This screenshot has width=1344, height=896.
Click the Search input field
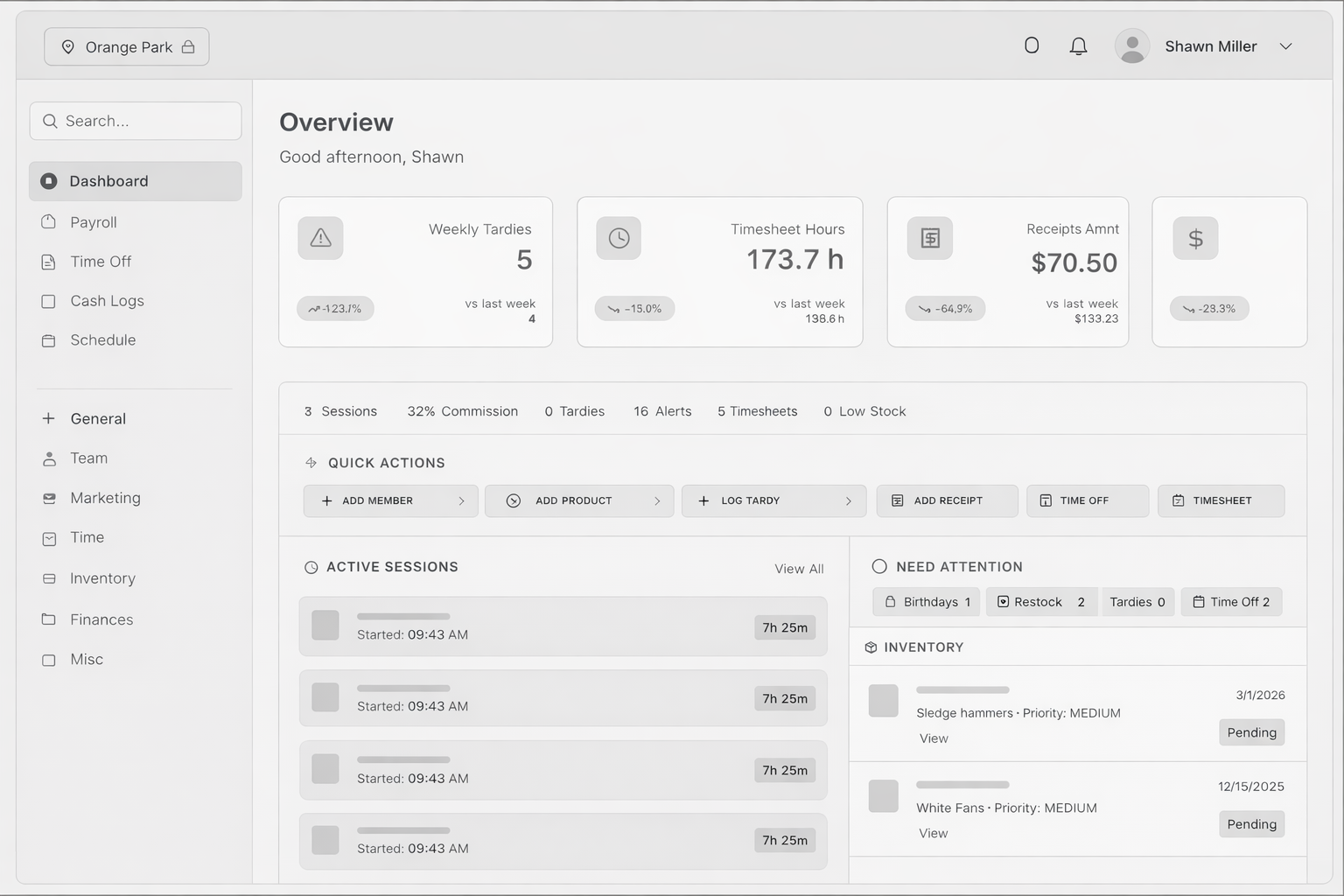pyautogui.click(x=136, y=121)
